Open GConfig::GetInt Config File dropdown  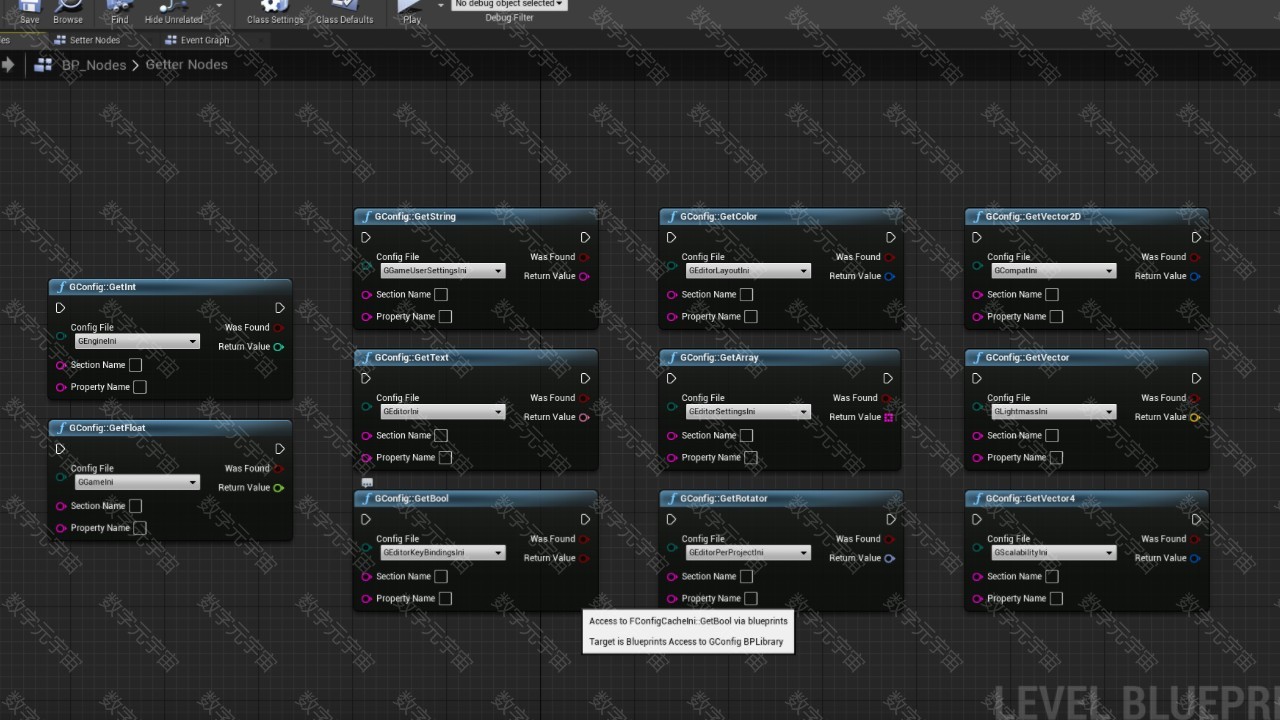coord(138,341)
